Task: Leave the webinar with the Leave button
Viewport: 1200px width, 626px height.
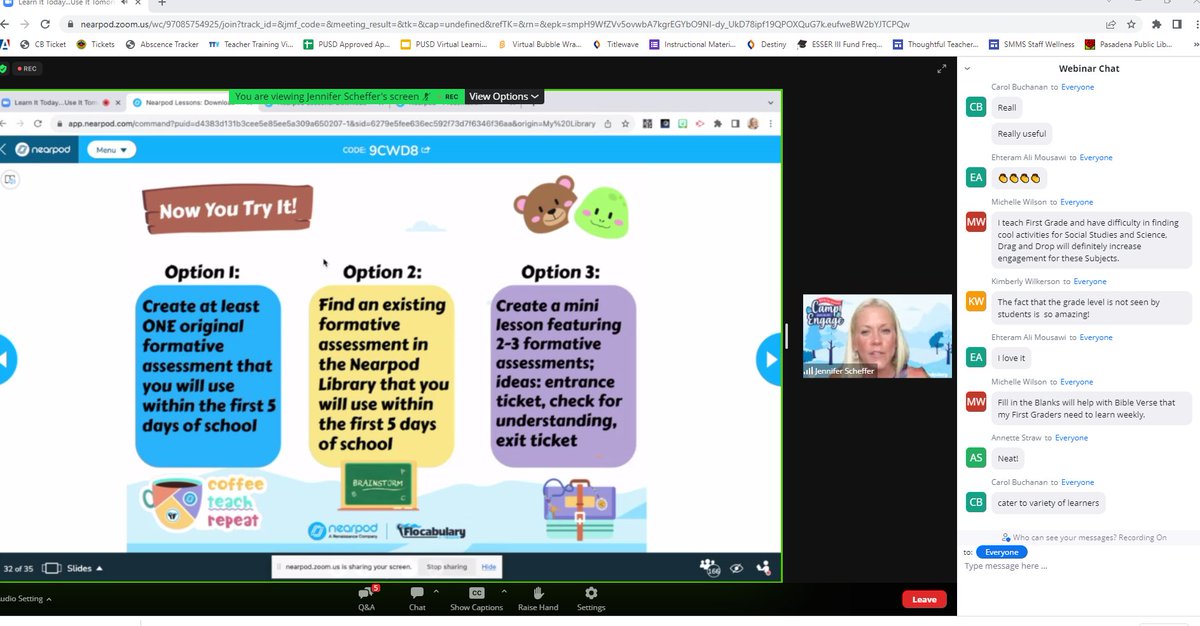Action: point(924,599)
